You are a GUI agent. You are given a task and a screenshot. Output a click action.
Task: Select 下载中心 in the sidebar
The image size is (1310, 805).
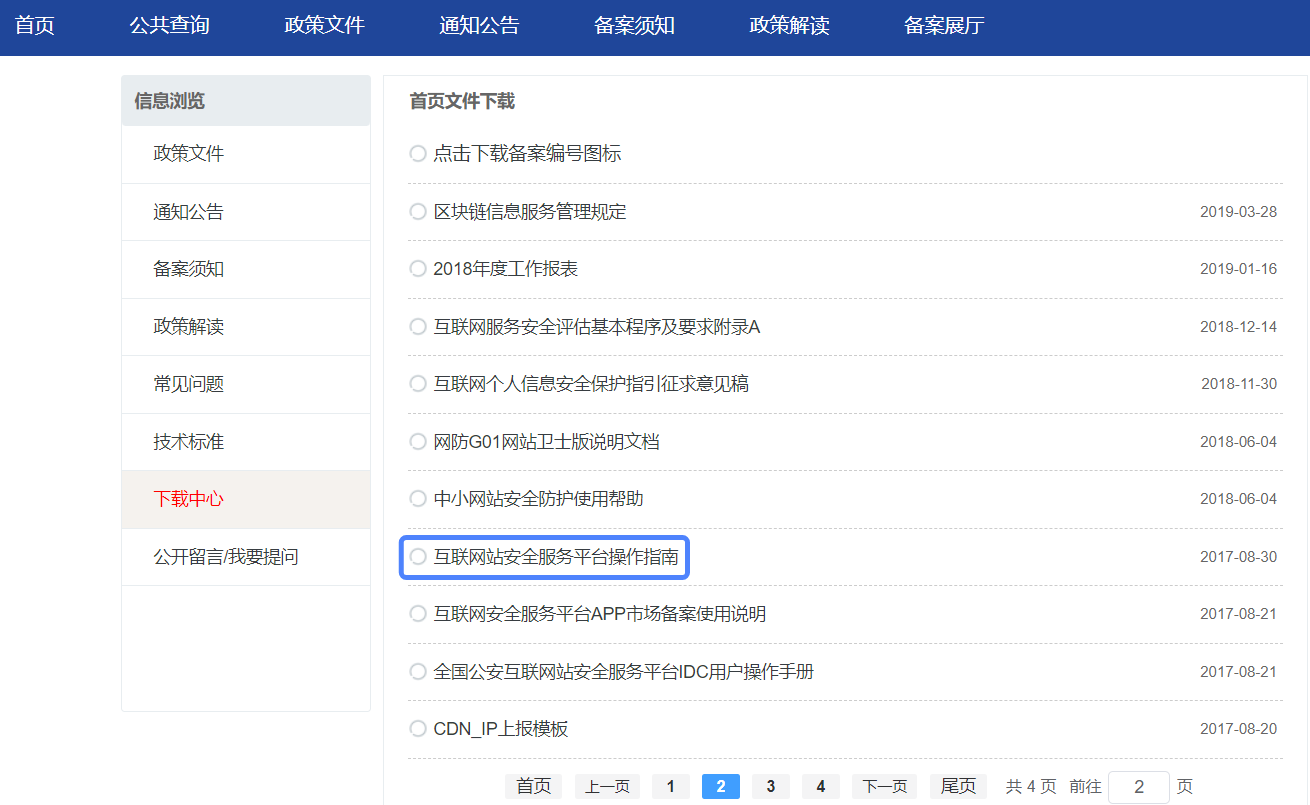click(188, 499)
